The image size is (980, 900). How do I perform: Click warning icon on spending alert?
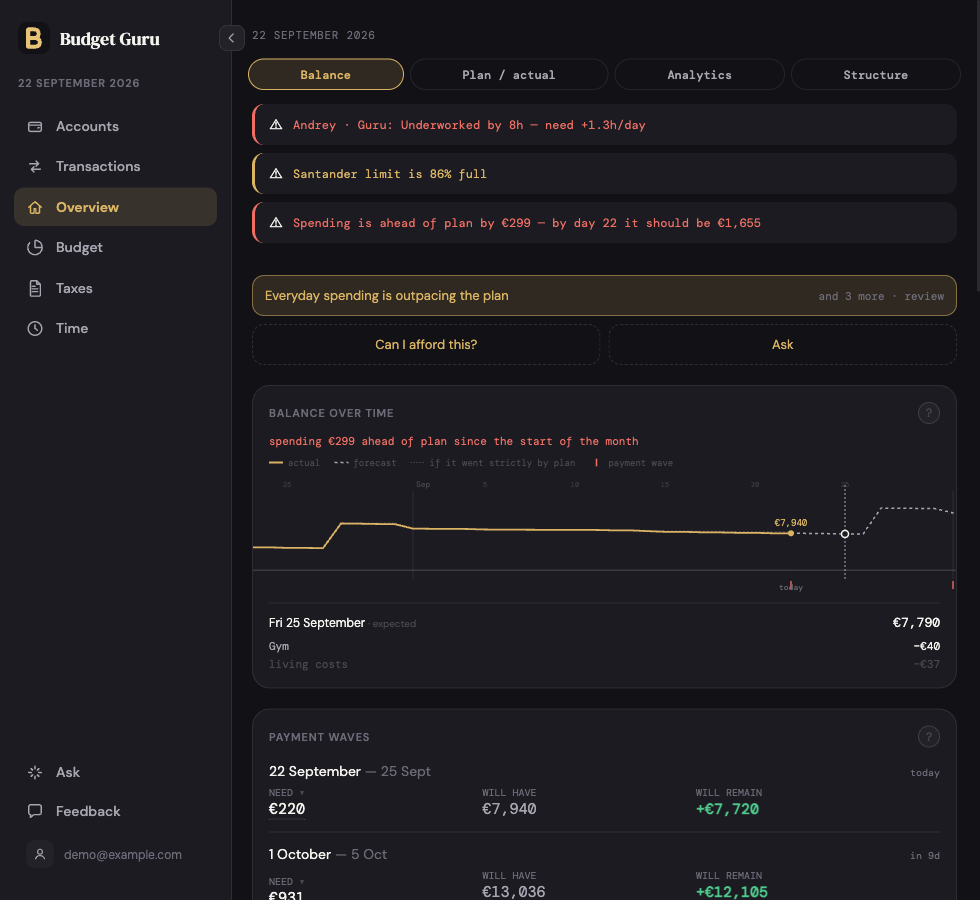pyautogui.click(x=276, y=222)
